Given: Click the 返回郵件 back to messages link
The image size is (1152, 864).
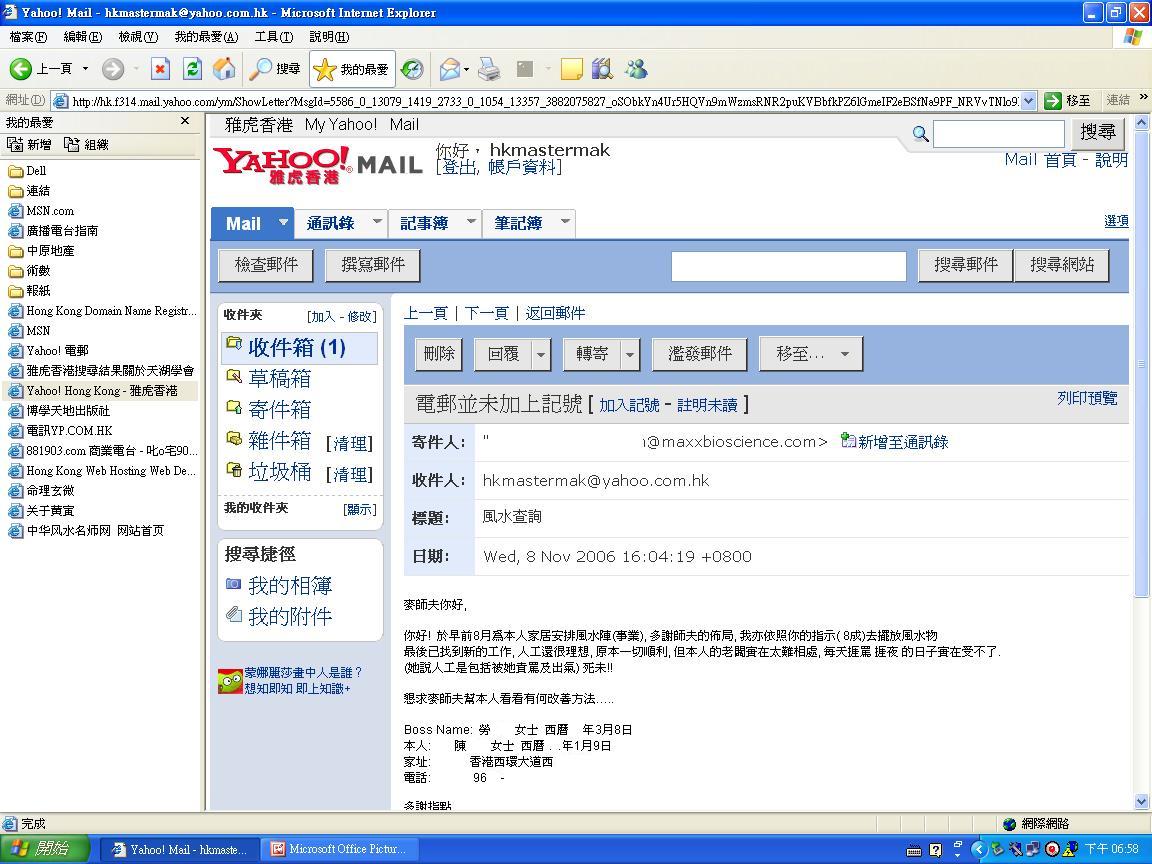Looking at the screenshot, I should click(555, 314).
